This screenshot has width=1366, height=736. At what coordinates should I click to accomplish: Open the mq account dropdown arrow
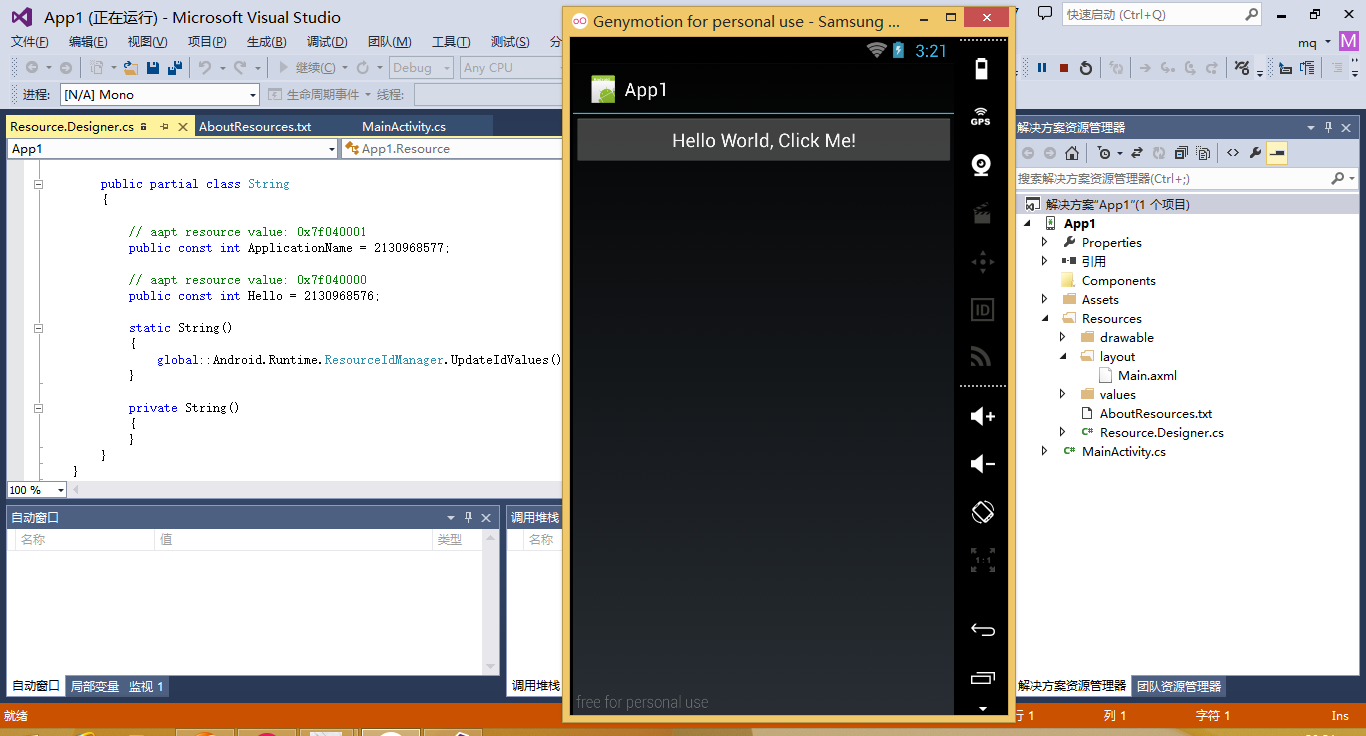tap(1327, 41)
